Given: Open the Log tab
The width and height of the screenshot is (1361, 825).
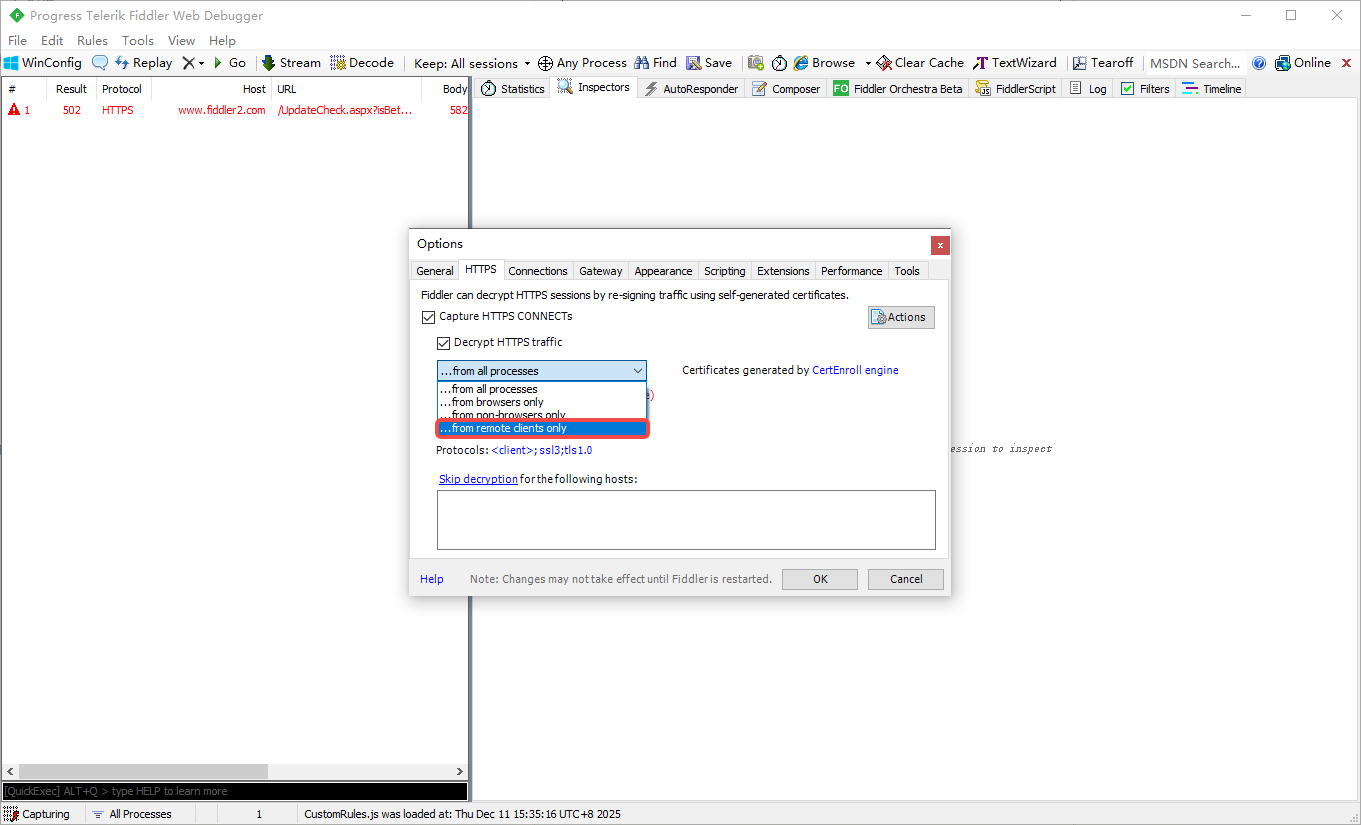Looking at the screenshot, I should tap(1088, 89).
